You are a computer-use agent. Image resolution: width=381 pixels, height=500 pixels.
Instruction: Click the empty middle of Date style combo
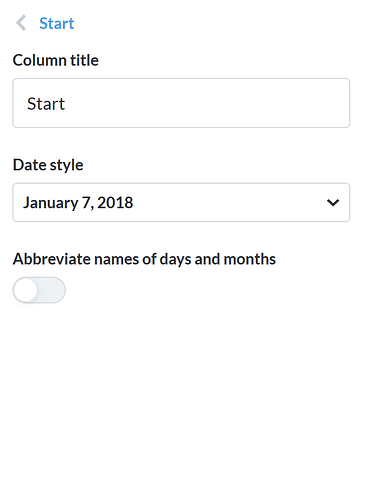point(227,202)
